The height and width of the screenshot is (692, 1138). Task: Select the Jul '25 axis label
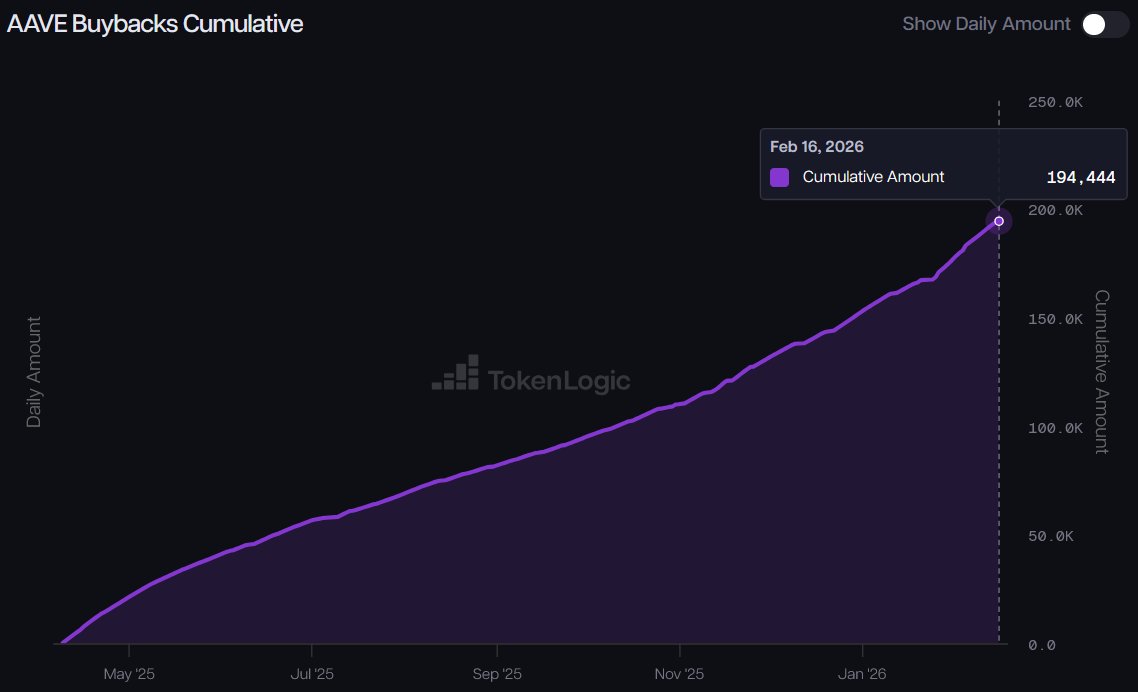click(314, 674)
